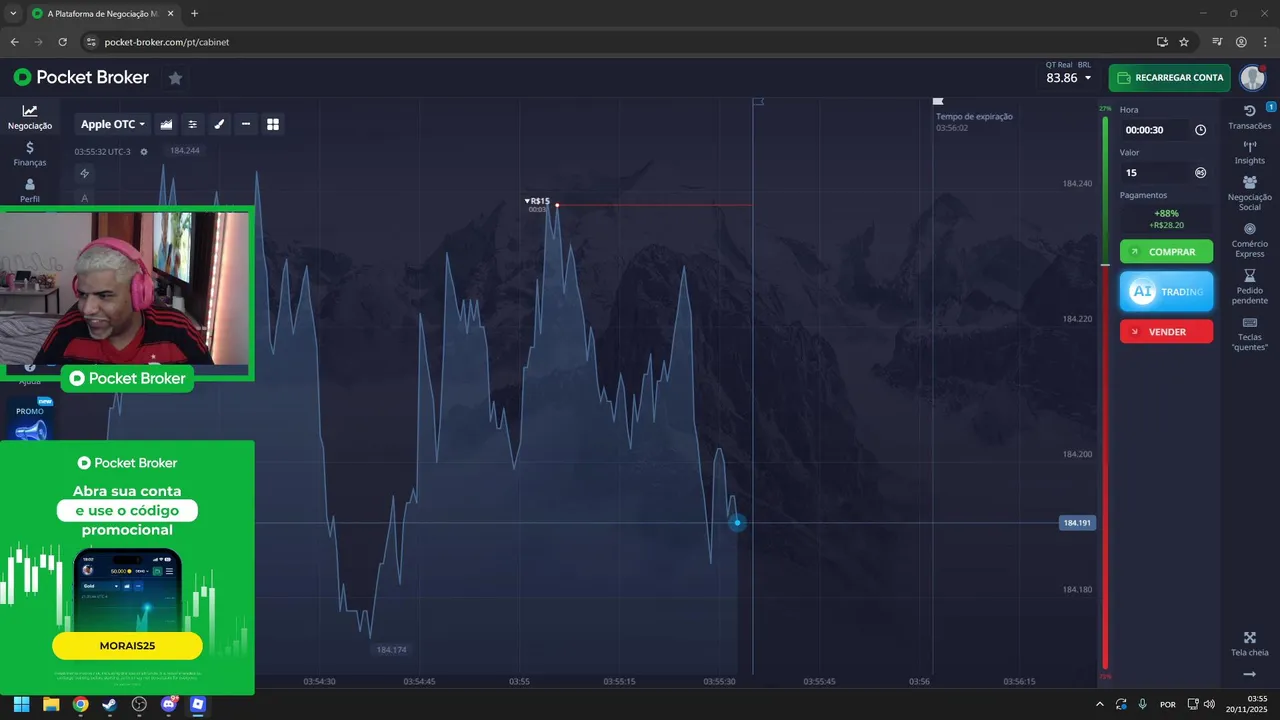Open Chrome profile icon
1280x720 pixels.
click(x=1241, y=42)
